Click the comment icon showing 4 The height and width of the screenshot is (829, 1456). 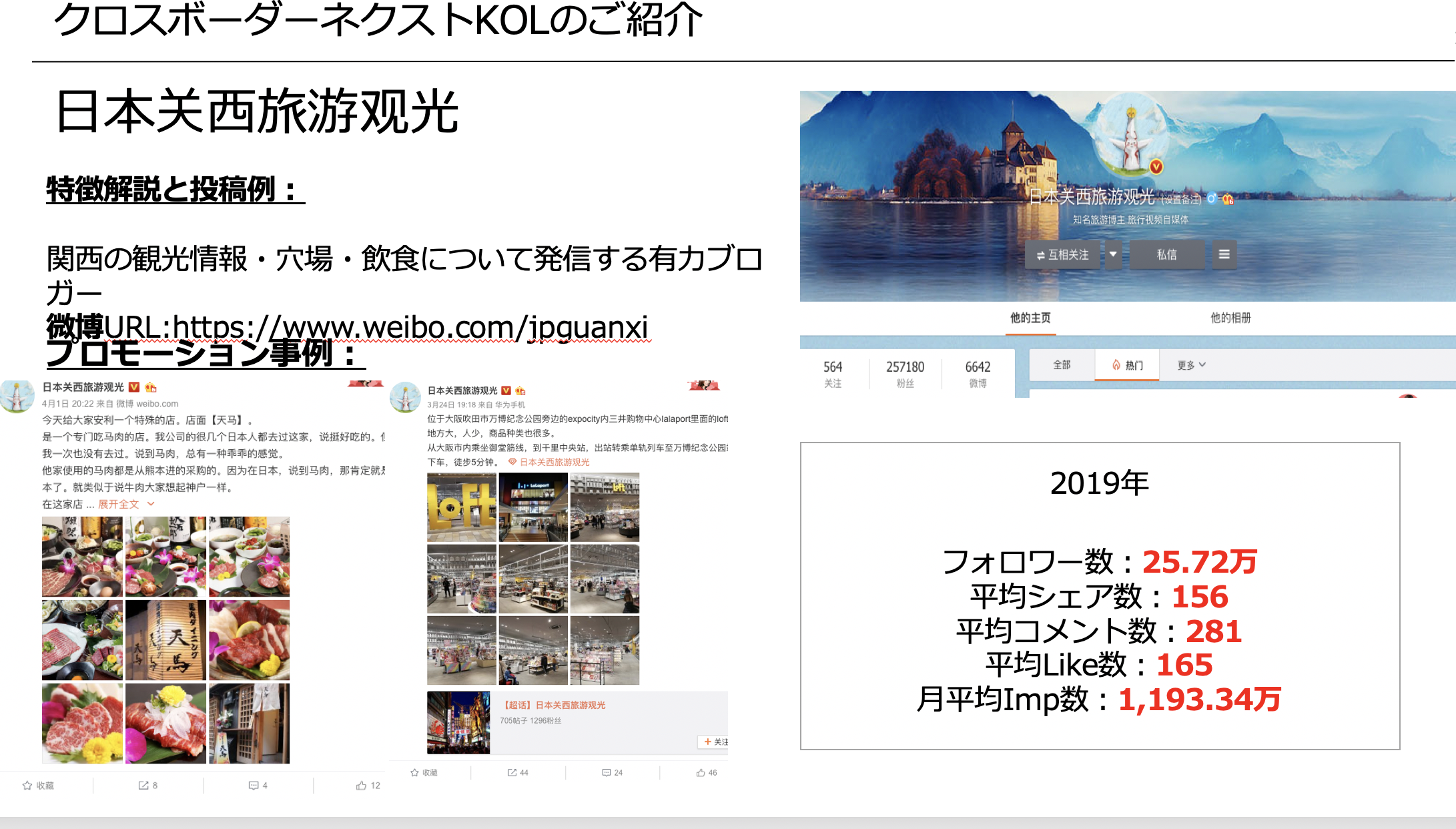pos(258,786)
